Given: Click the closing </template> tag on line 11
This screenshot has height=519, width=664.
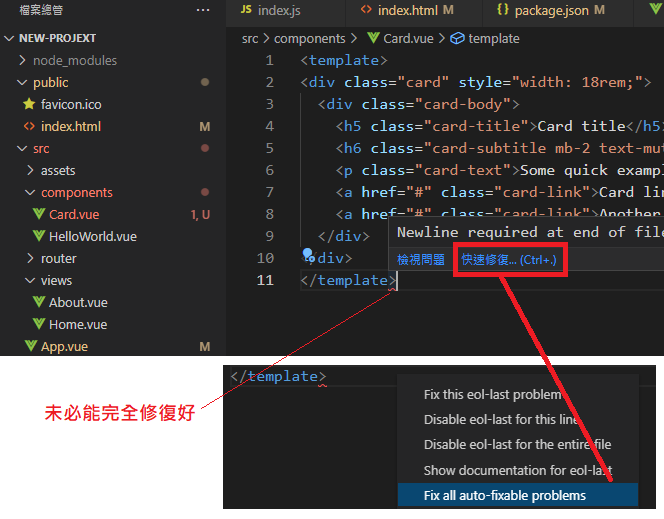Looking at the screenshot, I should pos(349,280).
